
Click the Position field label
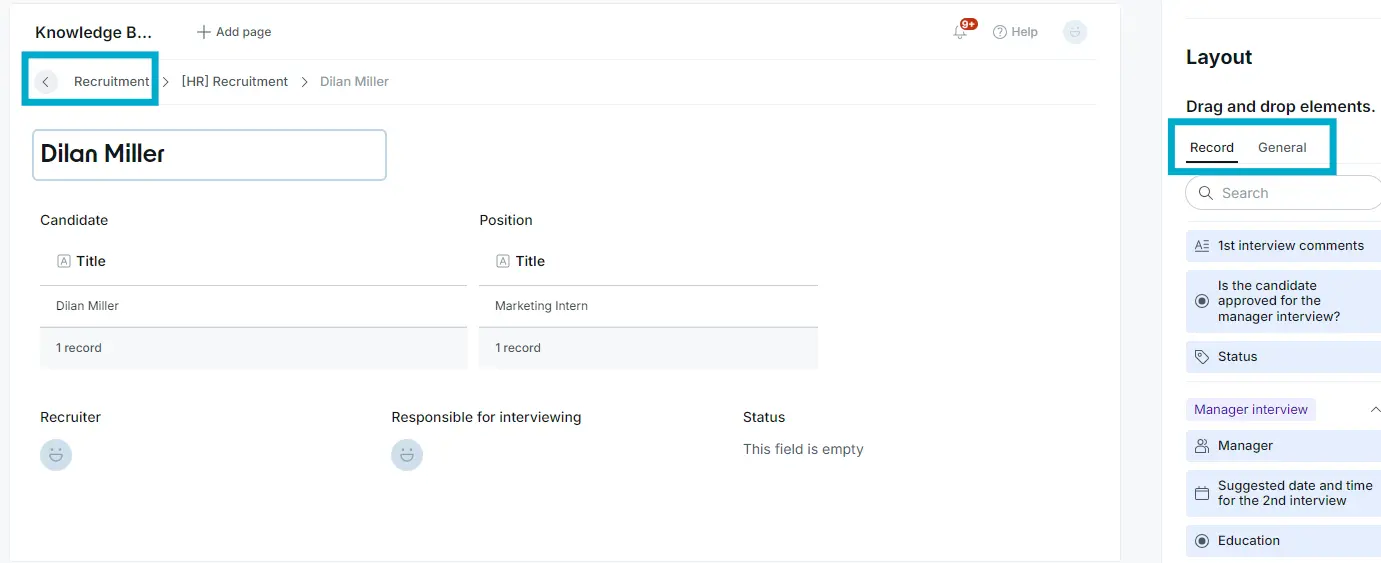pos(506,220)
